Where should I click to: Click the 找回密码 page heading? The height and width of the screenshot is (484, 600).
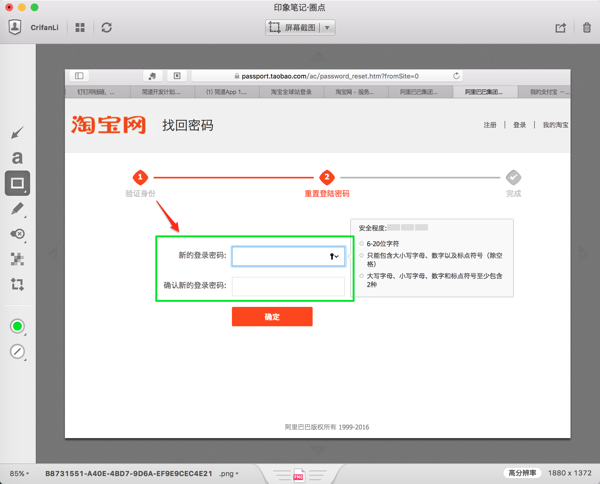pyautogui.click(x=188, y=125)
